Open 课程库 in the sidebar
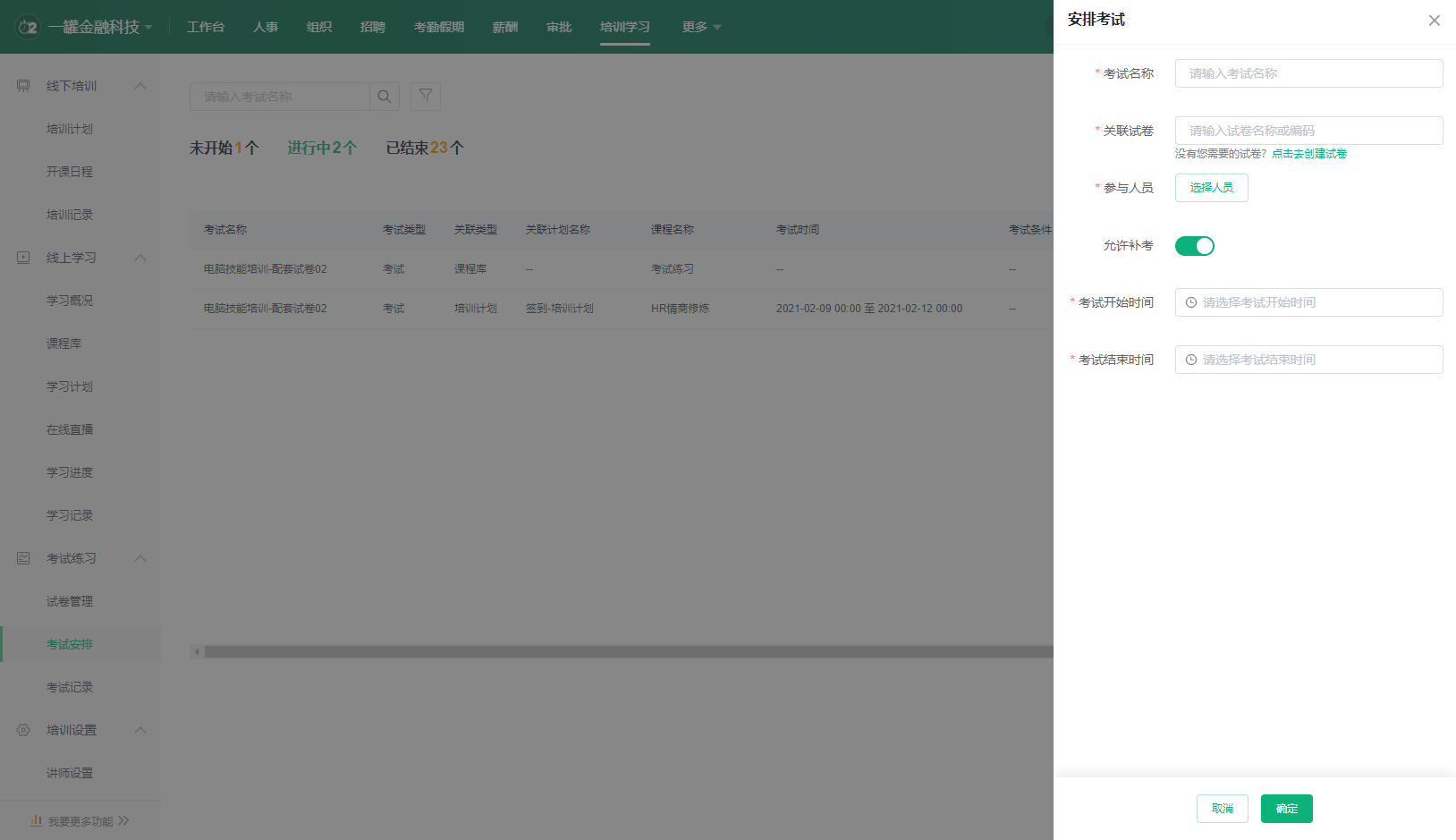Screen dimensions: 1456x840 64,344
